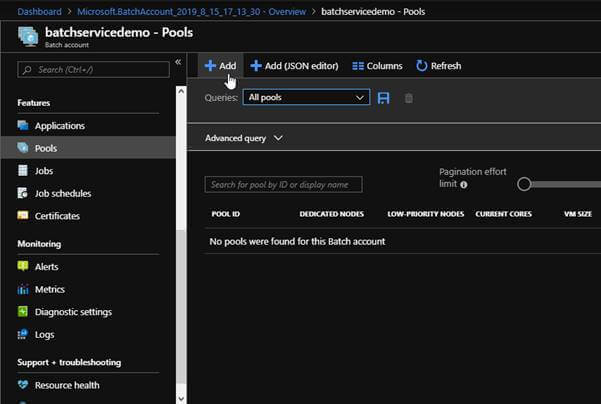This screenshot has width=601, height=404.
Task: Sort by VM SIZE column header
Action: pos(578,214)
